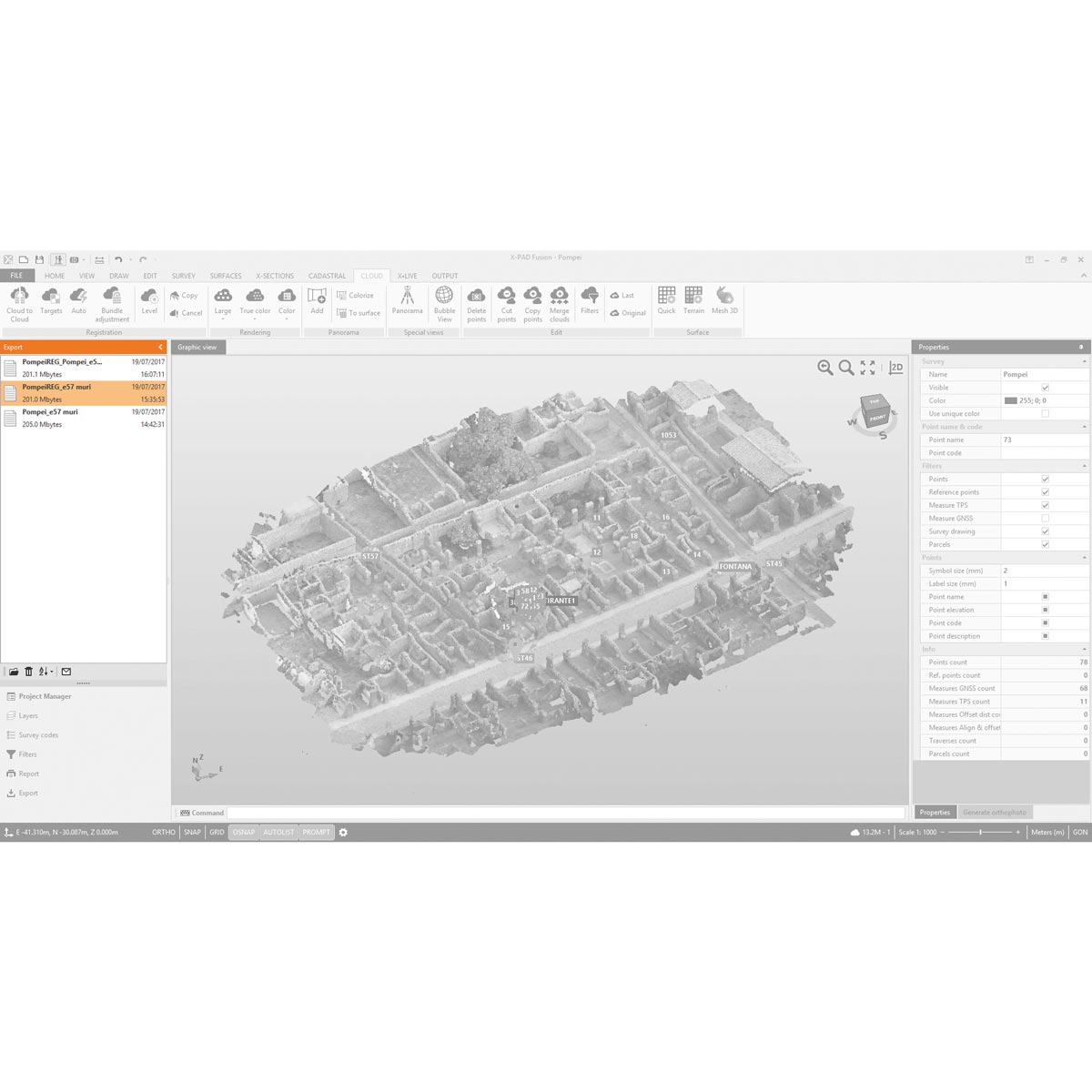Collapse the Filters section in Properties
This screenshot has height=1092, width=1092.
1084,466
